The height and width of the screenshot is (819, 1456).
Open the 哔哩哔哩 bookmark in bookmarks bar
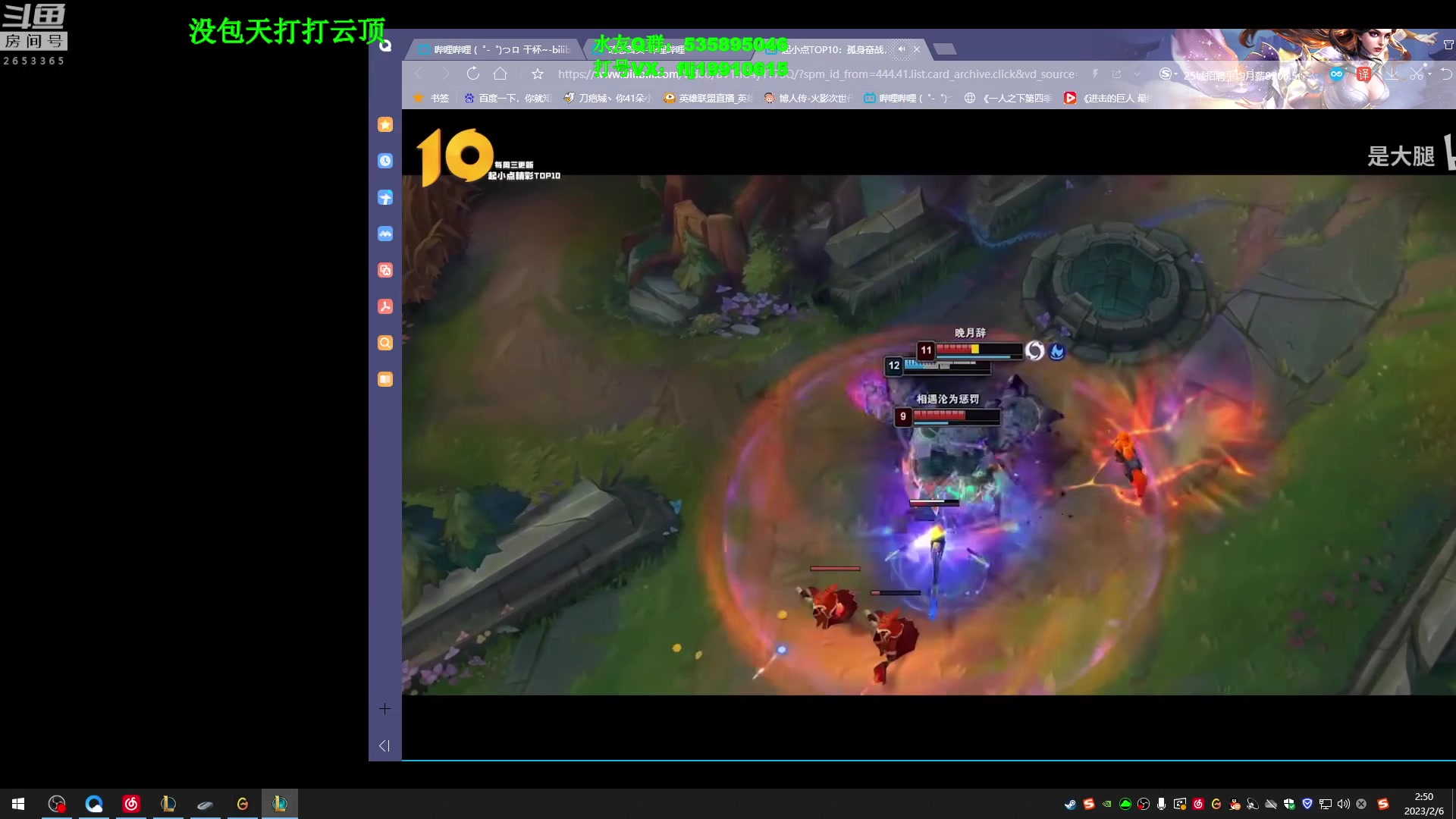908,98
